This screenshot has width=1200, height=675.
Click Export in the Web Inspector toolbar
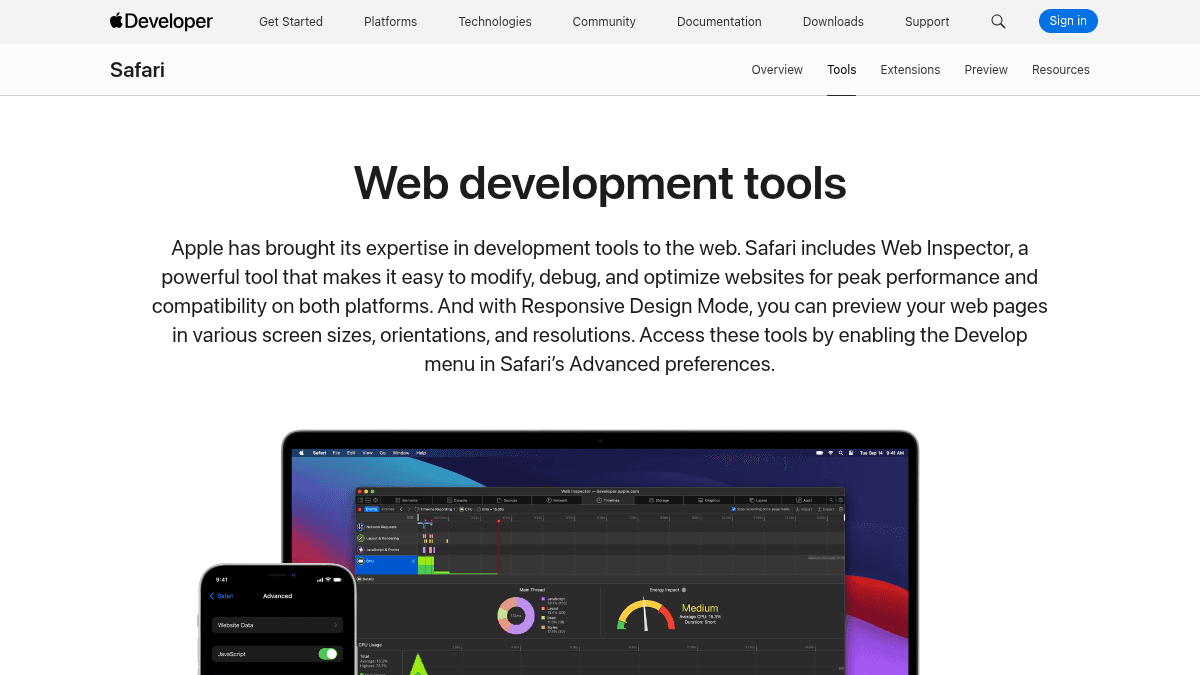tap(826, 509)
